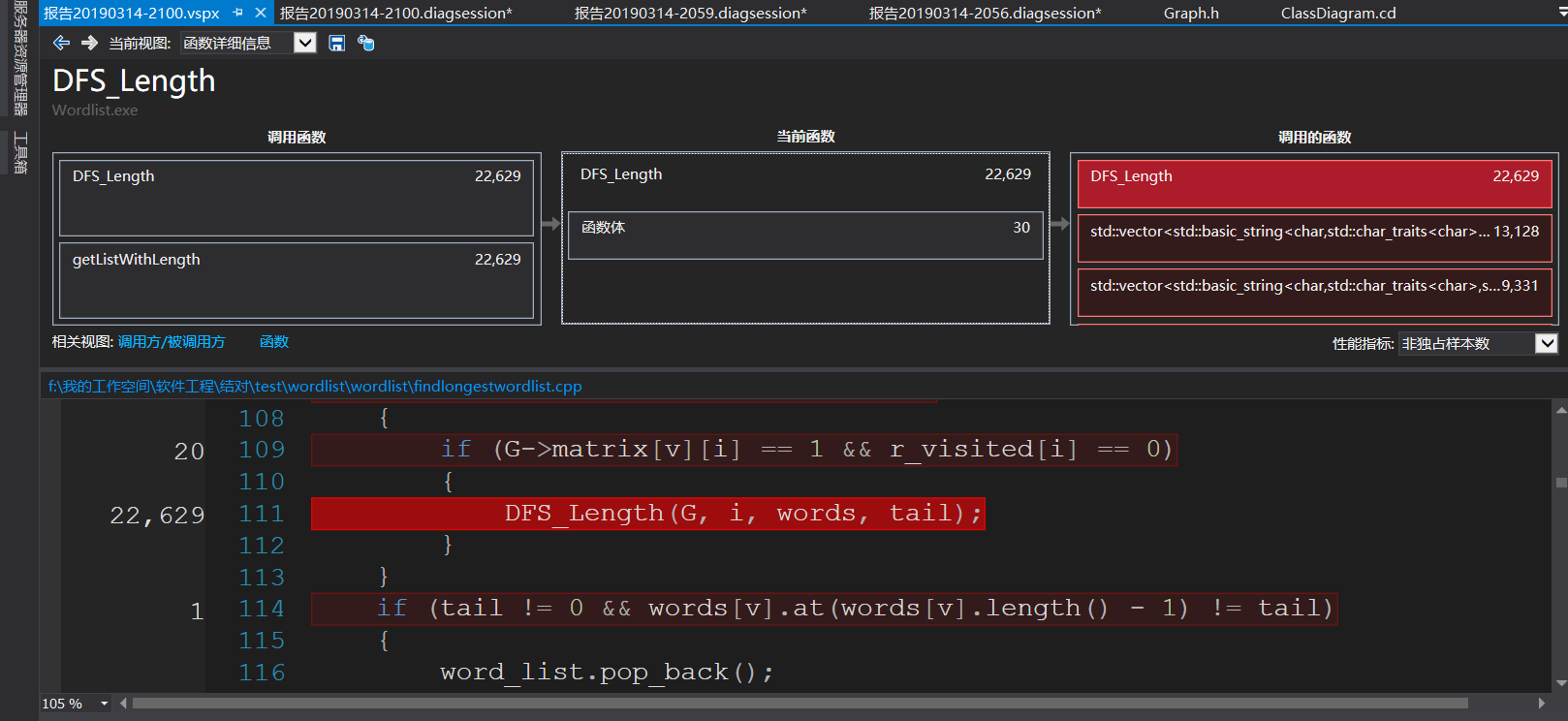Image resolution: width=1568 pixels, height=721 pixels.
Task: Pin the 报告20190314-2100.vspx tab
Action: (237, 13)
